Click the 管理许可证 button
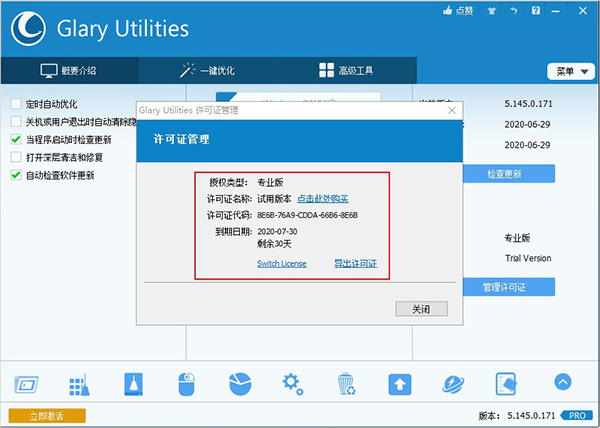The image size is (600, 428). point(509,287)
